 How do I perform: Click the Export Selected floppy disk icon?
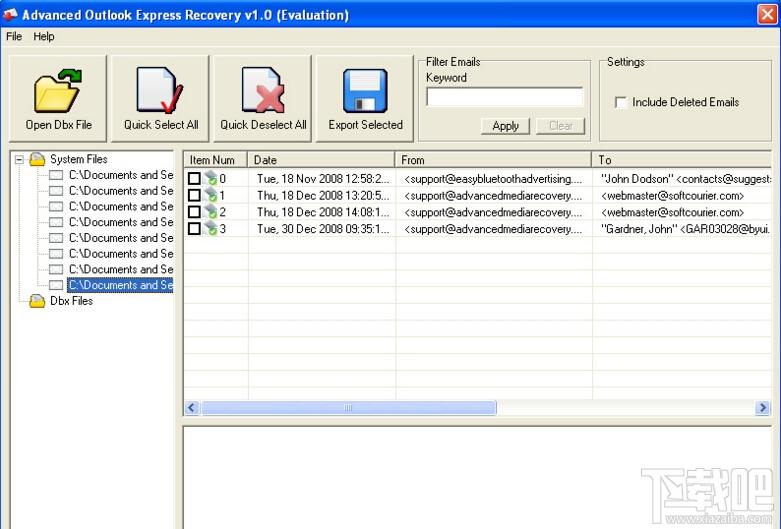click(365, 90)
